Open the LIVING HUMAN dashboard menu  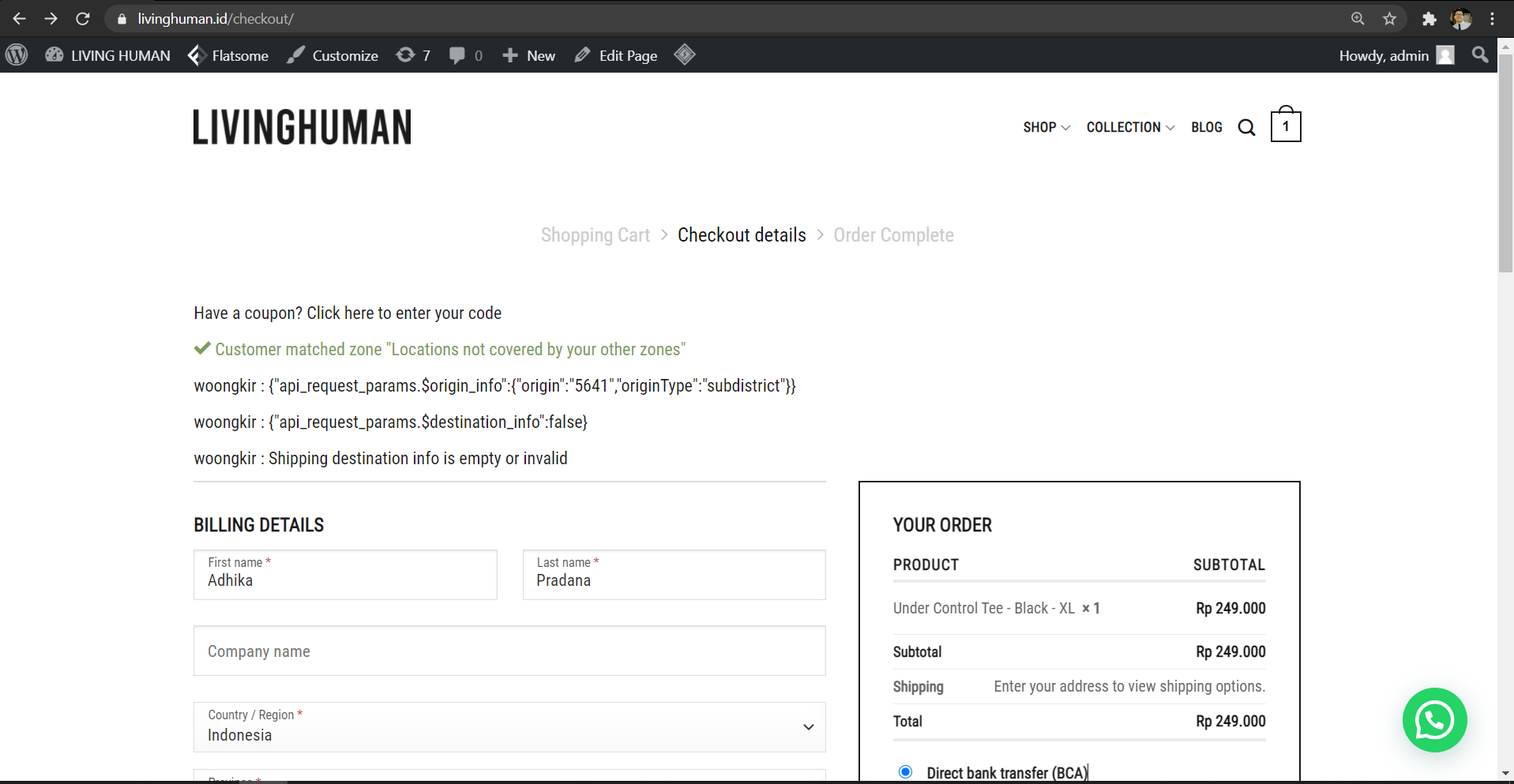click(107, 55)
